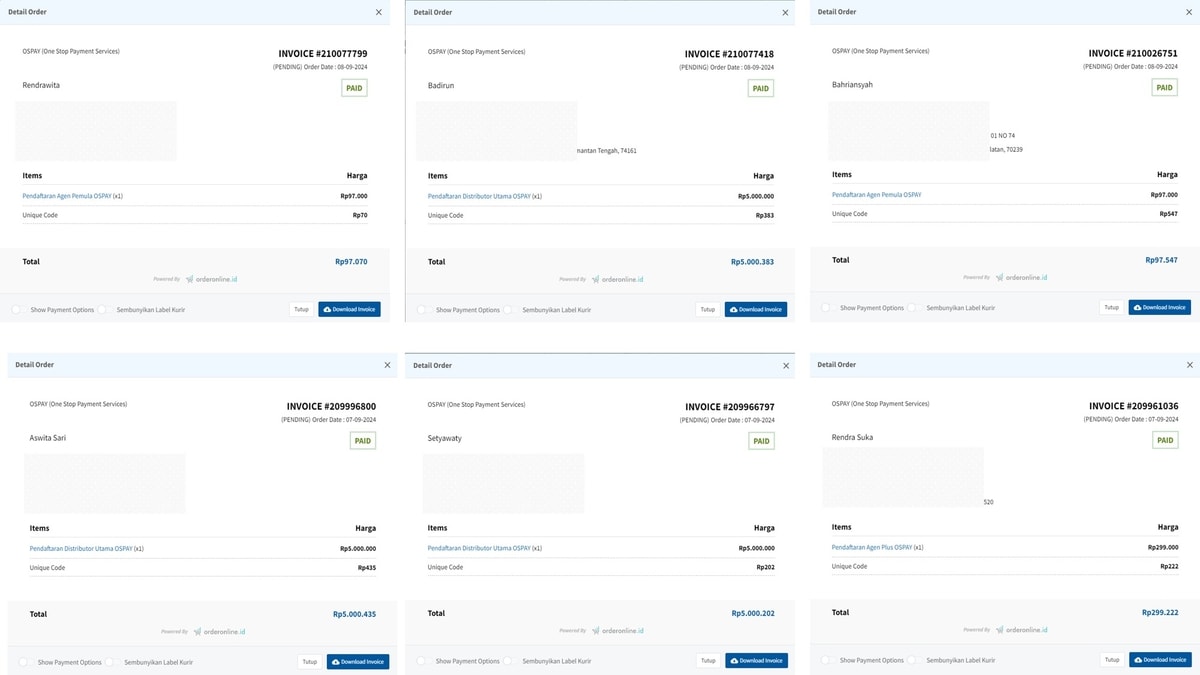Open Pendaftaran Agen Plus OSPAY item link

tap(872, 547)
